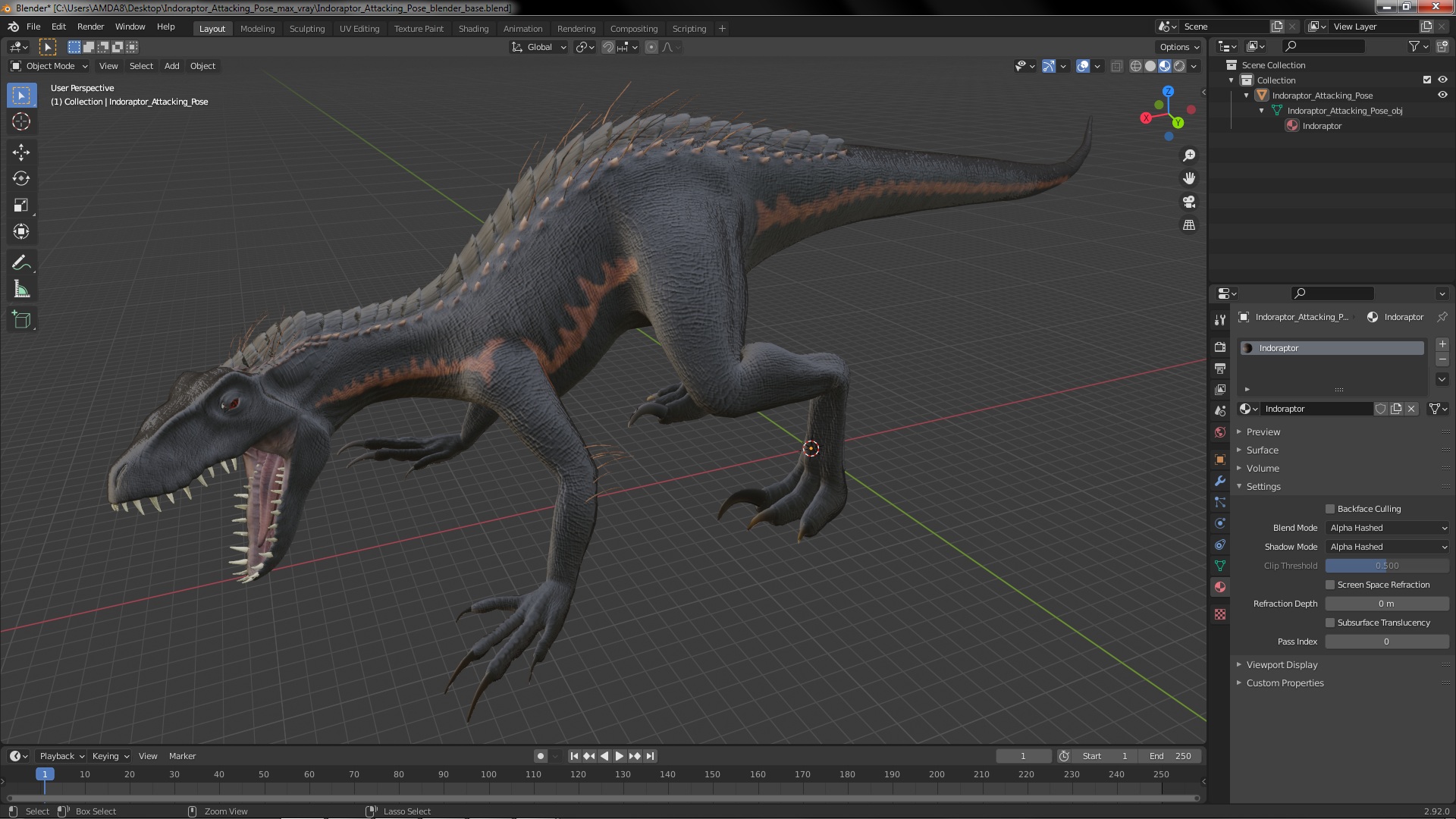Select the Annotate tool

[x=21, y=263]
